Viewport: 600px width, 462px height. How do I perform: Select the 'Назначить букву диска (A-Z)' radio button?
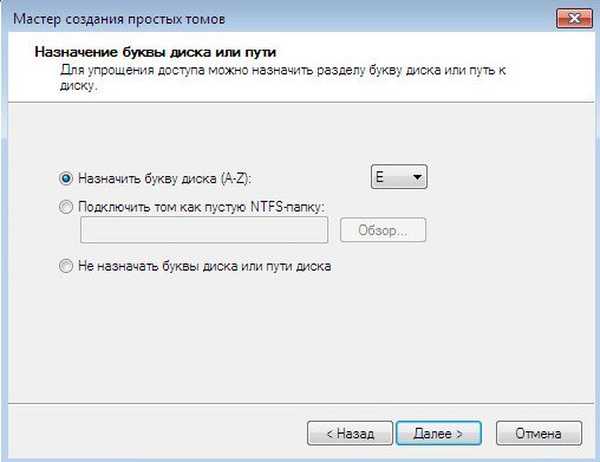[67, 178]
